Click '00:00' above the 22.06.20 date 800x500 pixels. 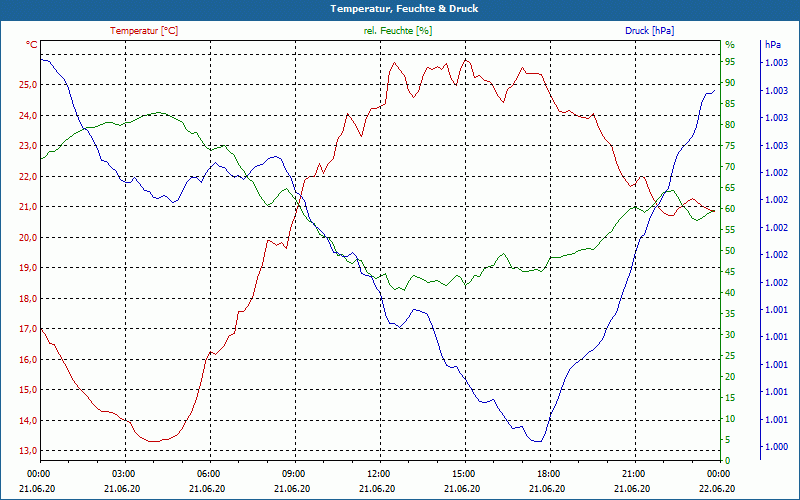pos(717,473)
